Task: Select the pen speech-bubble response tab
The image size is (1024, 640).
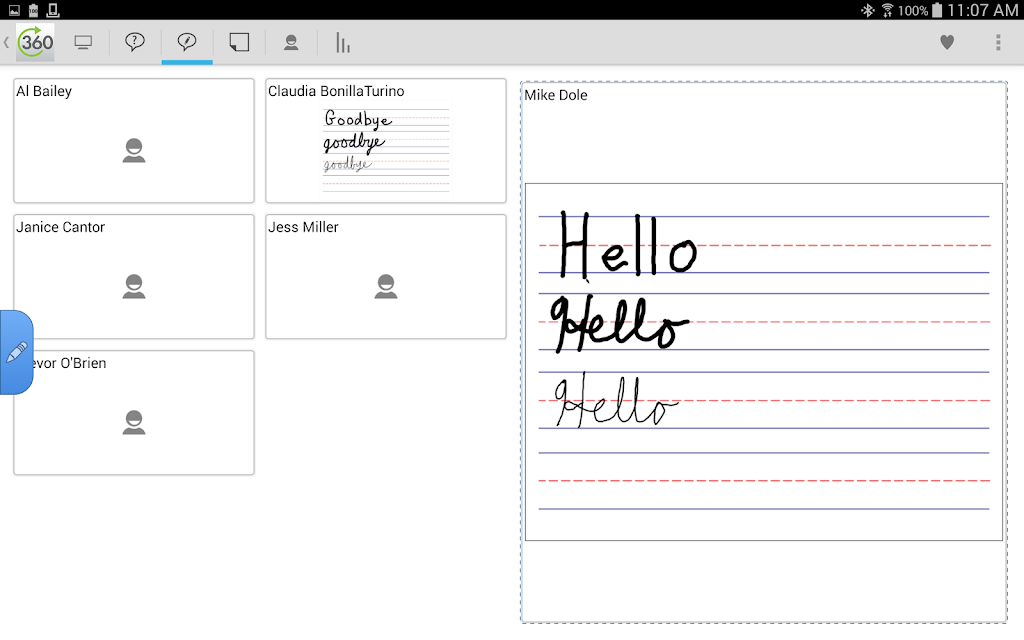Action: (187, 42)
